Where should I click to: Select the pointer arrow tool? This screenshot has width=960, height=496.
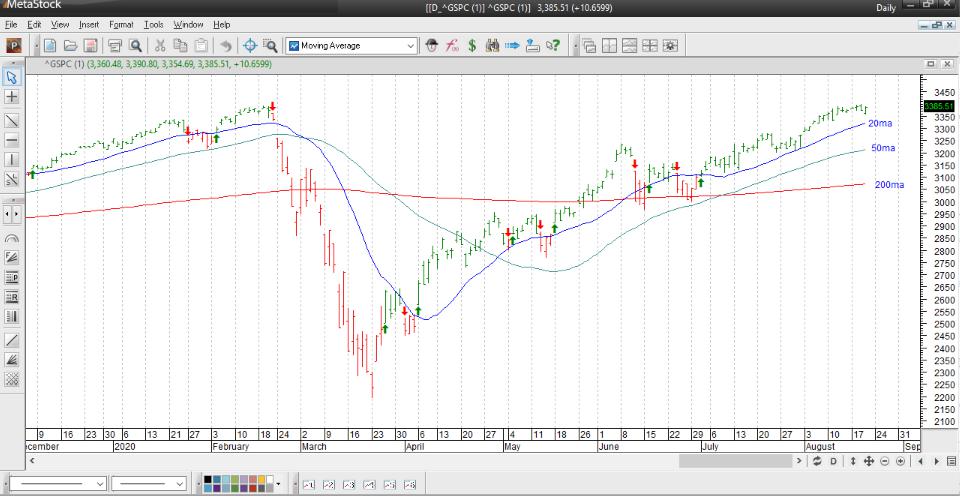[12, 77]
